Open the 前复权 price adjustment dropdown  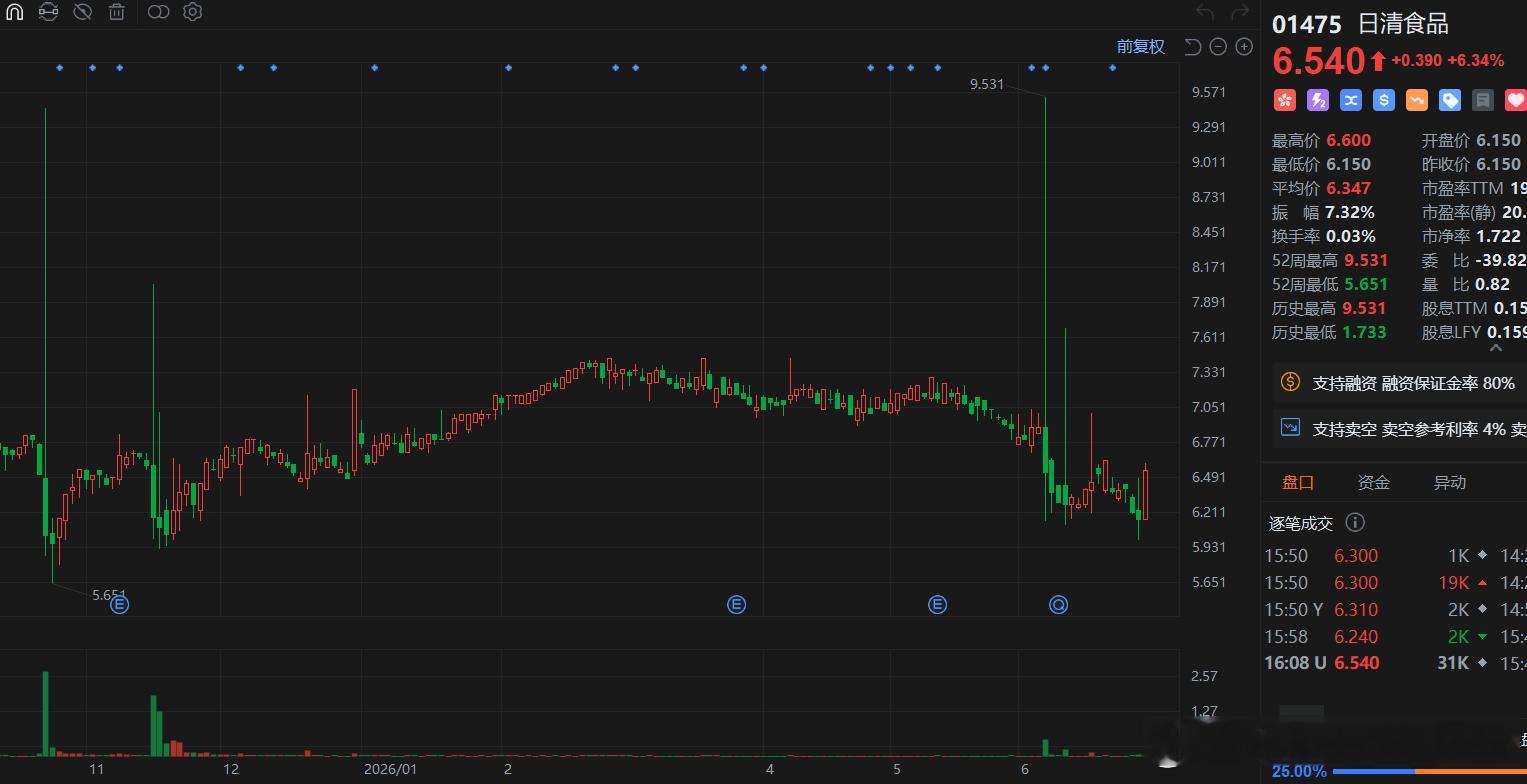1141,46
